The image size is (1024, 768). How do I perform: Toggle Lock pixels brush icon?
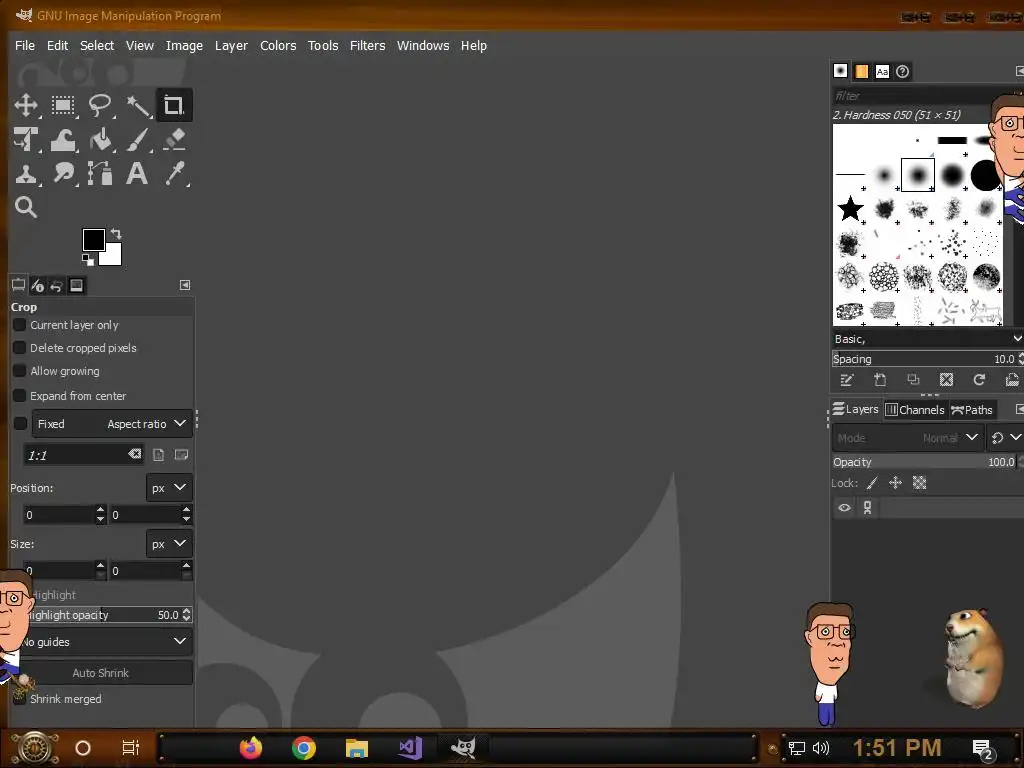(872, 483)
